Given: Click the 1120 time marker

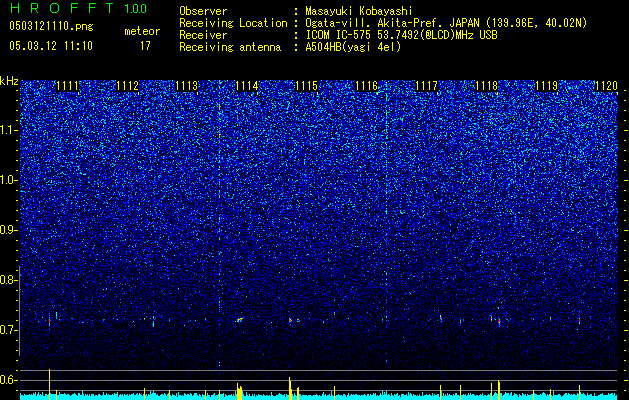Looking at the screenshot, I should [x=607, y=85].
